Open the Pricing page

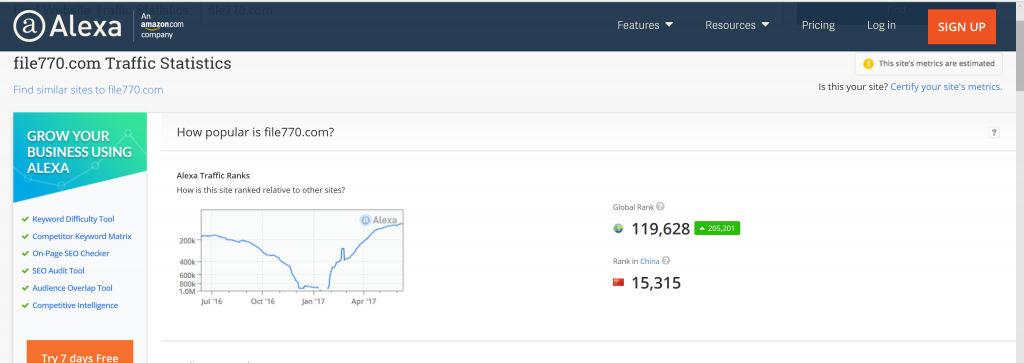click(818, 25)
